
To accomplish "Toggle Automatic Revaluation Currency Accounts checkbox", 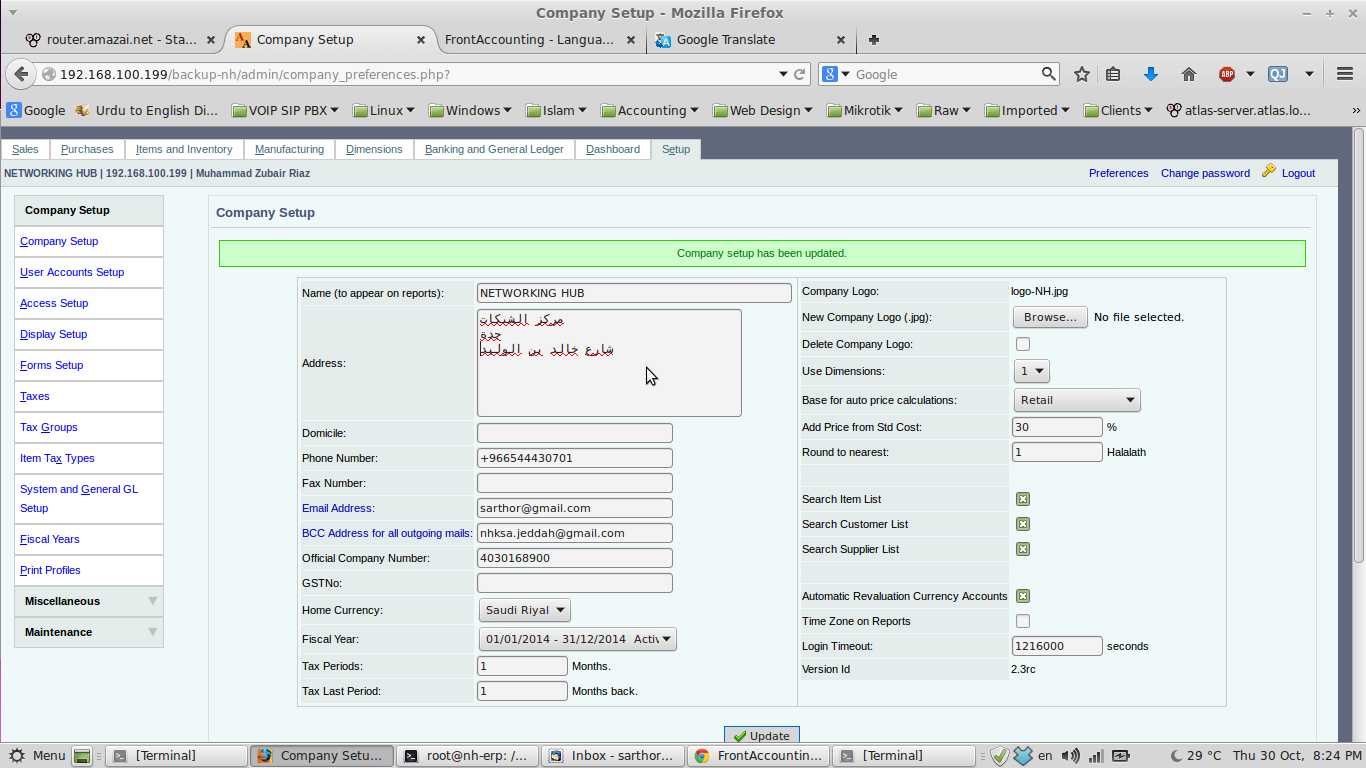I will coord(1023,596).
